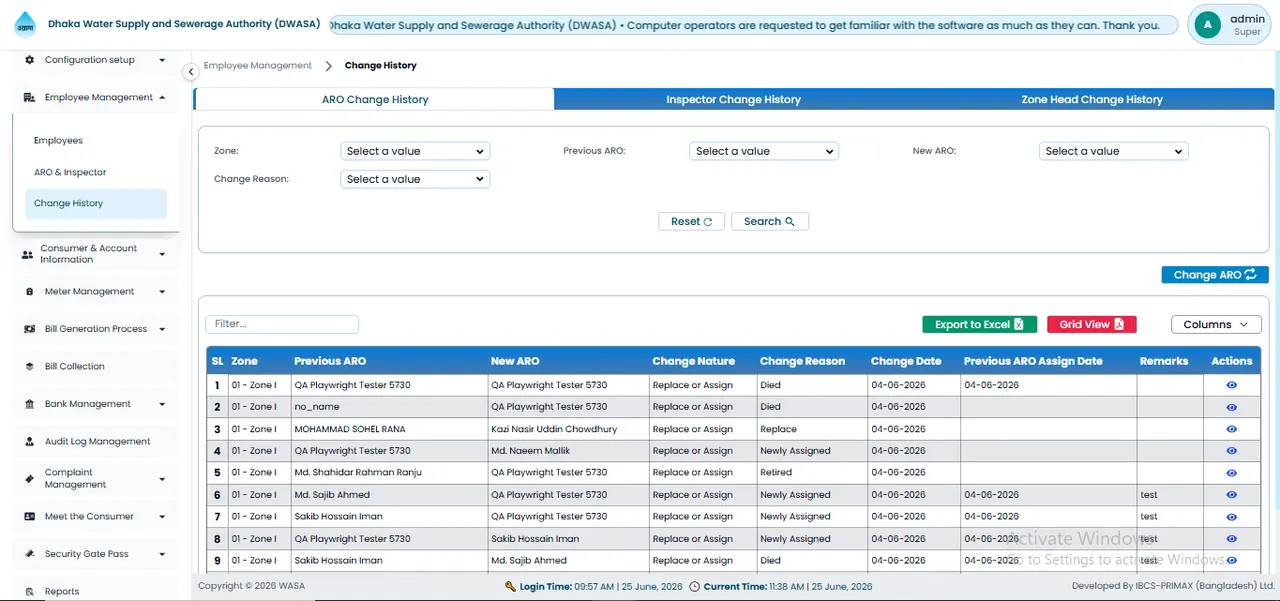Click the Change ARO button
The height and width of the screenshot is (601, 1280).
click(1215, 275)
